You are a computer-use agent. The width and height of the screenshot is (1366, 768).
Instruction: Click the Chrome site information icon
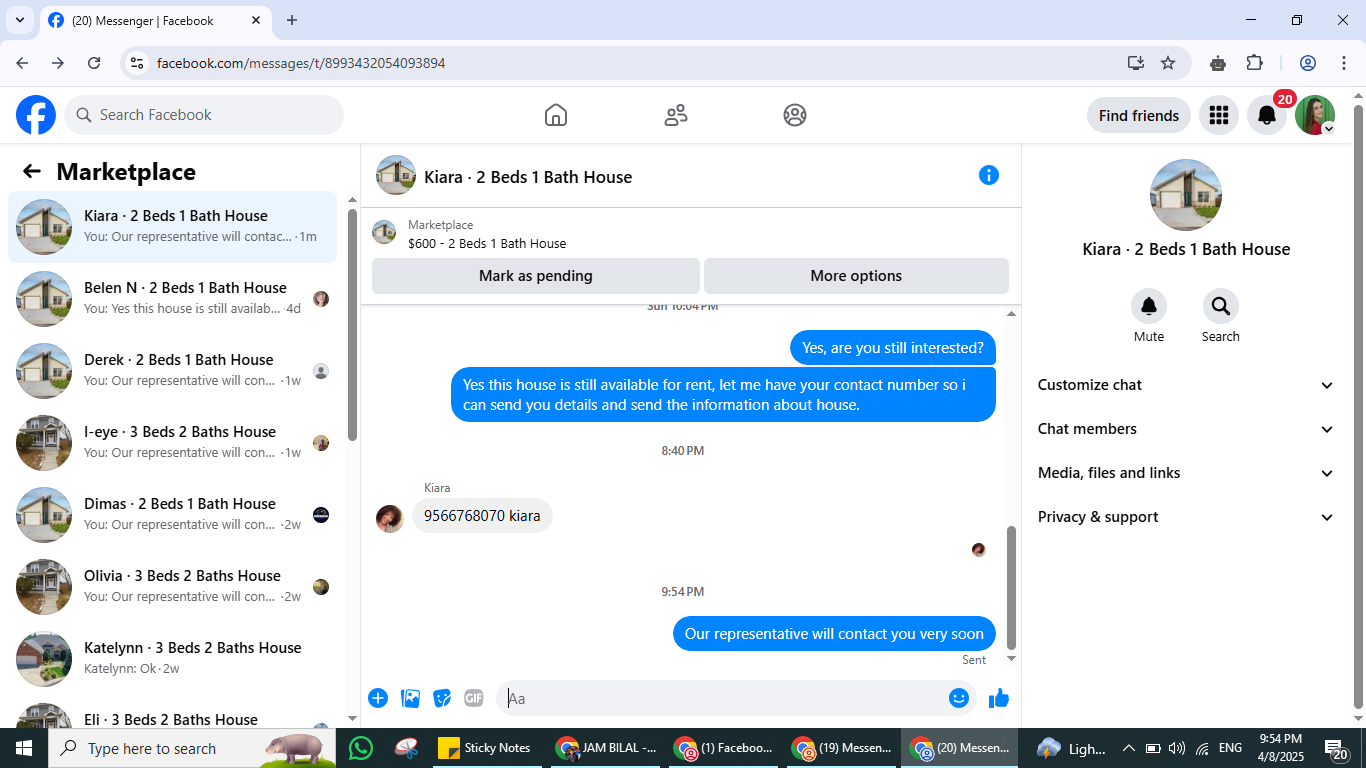click(x=138, y=63)
